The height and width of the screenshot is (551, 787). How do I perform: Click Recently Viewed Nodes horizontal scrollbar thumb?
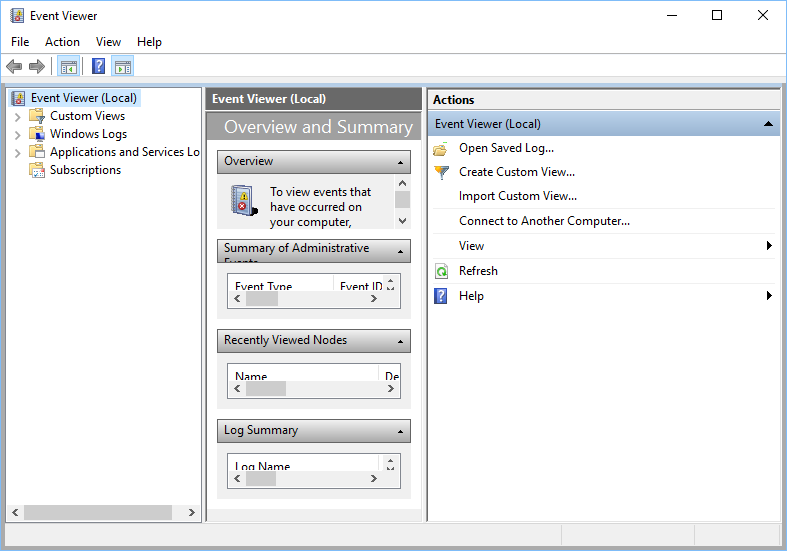(x=266, y=388)
